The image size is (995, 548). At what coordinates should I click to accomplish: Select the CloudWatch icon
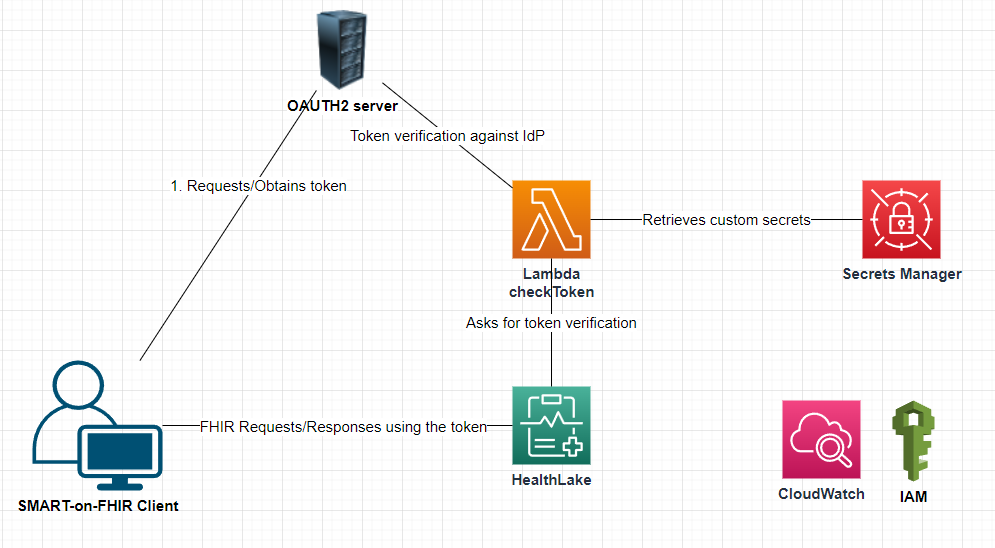[x=821, y=439]
